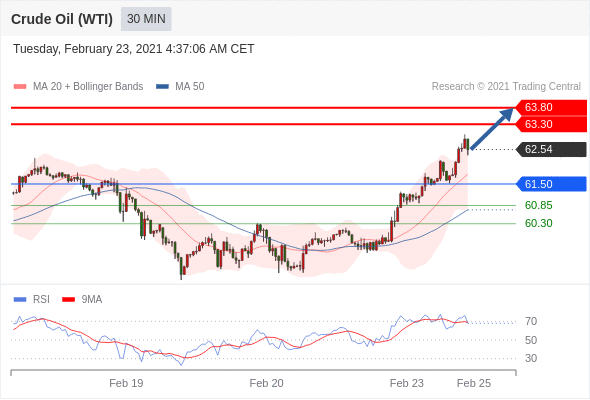Toggle the MA 20 + Bollinger Bands legend
590x400 pixels.
click(88, 87)
